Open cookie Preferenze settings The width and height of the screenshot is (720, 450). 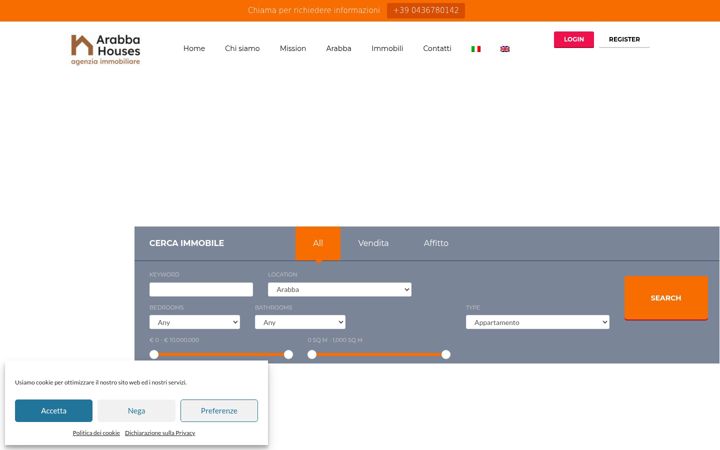click(x=219, y=411)
